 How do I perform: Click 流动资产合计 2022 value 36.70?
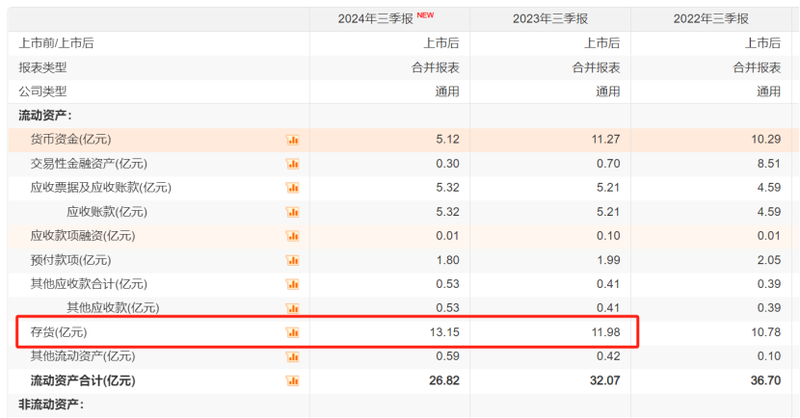pyautogui.click(x=766, y=381)
